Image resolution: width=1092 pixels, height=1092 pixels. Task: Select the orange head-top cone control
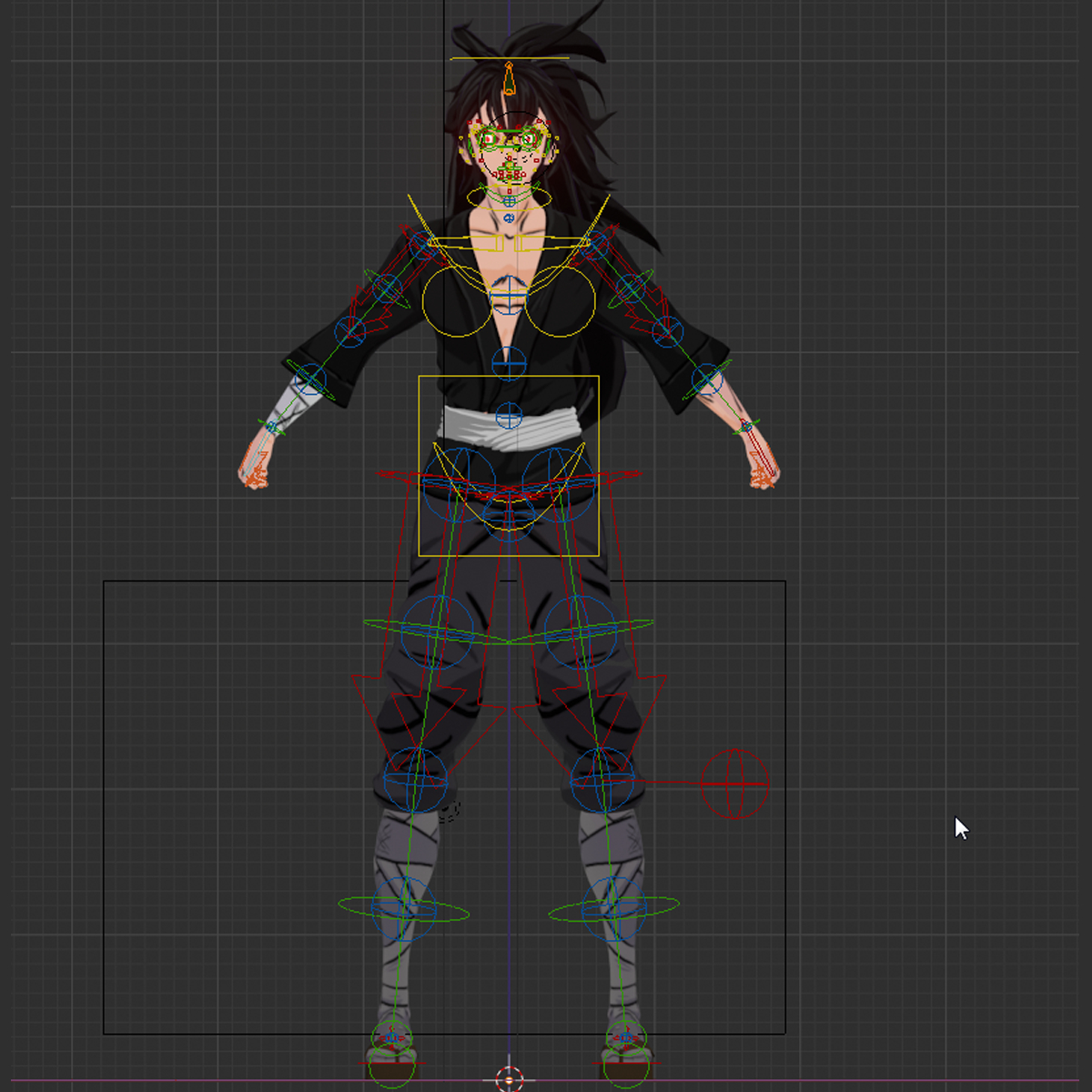510,79
